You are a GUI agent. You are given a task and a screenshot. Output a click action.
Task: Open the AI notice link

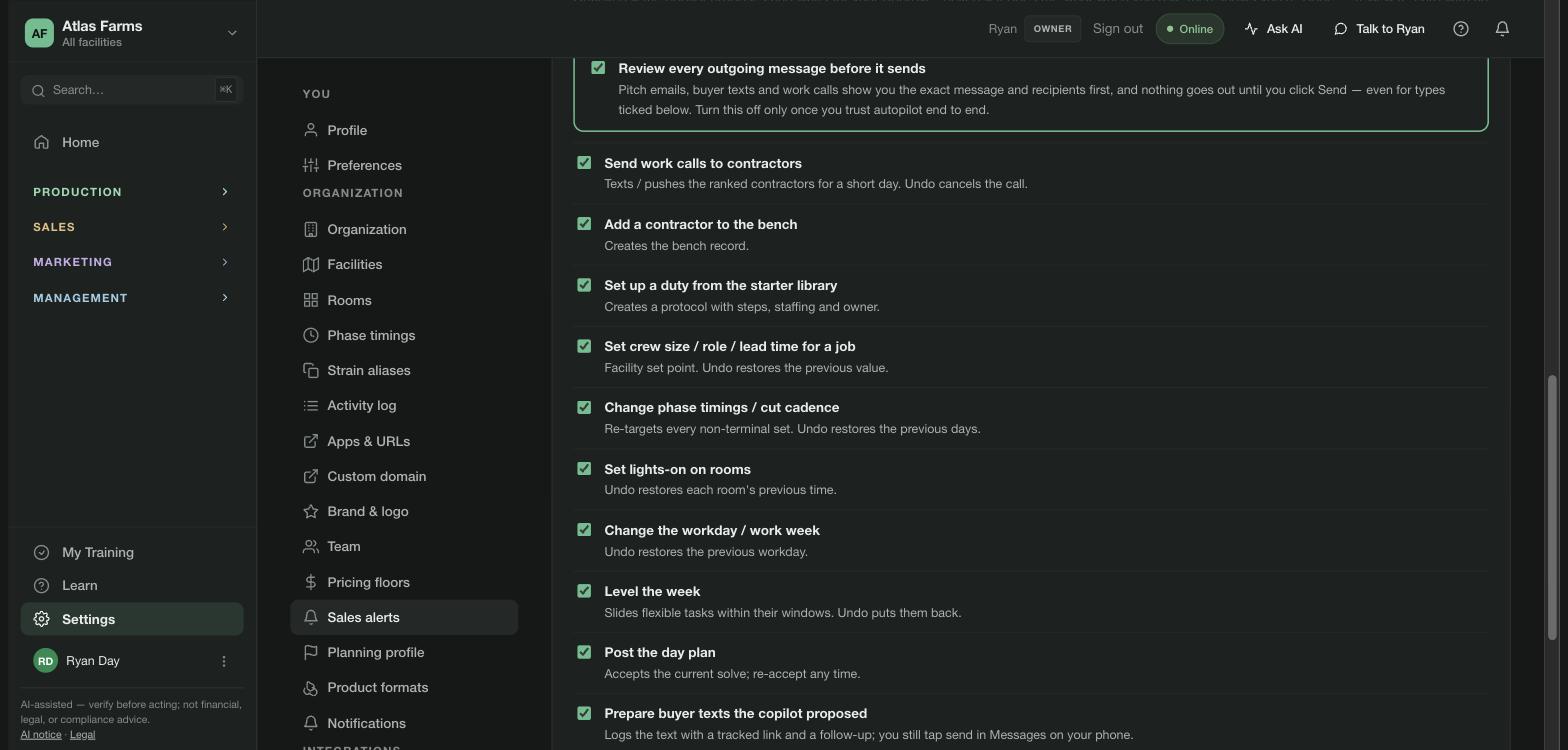pos(41,734)
